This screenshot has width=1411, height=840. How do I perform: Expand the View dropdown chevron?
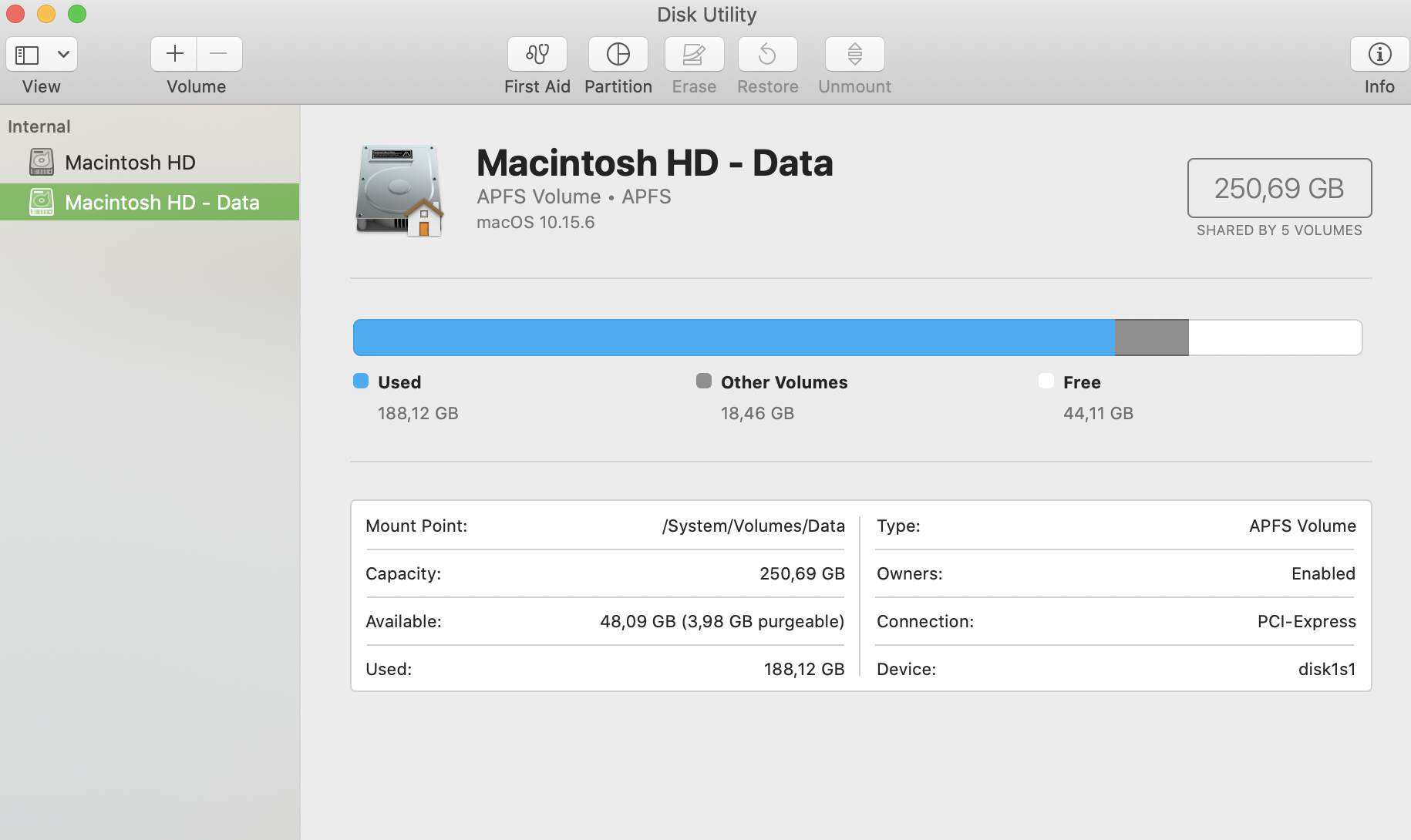[63, 55]
